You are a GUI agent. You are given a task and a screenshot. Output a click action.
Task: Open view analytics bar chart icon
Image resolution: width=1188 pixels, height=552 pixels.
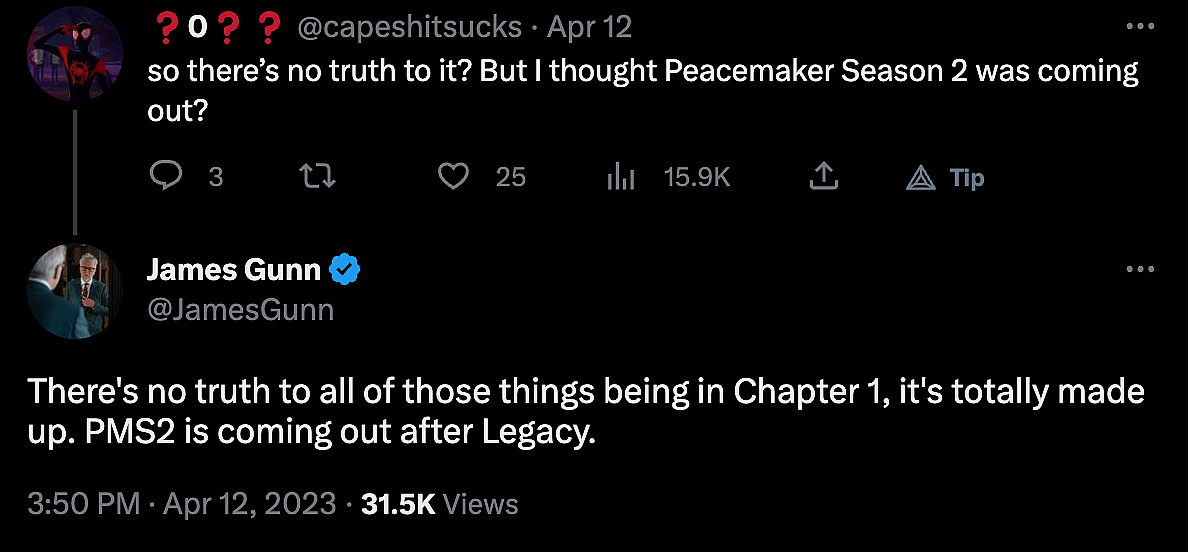pos(621,178)
